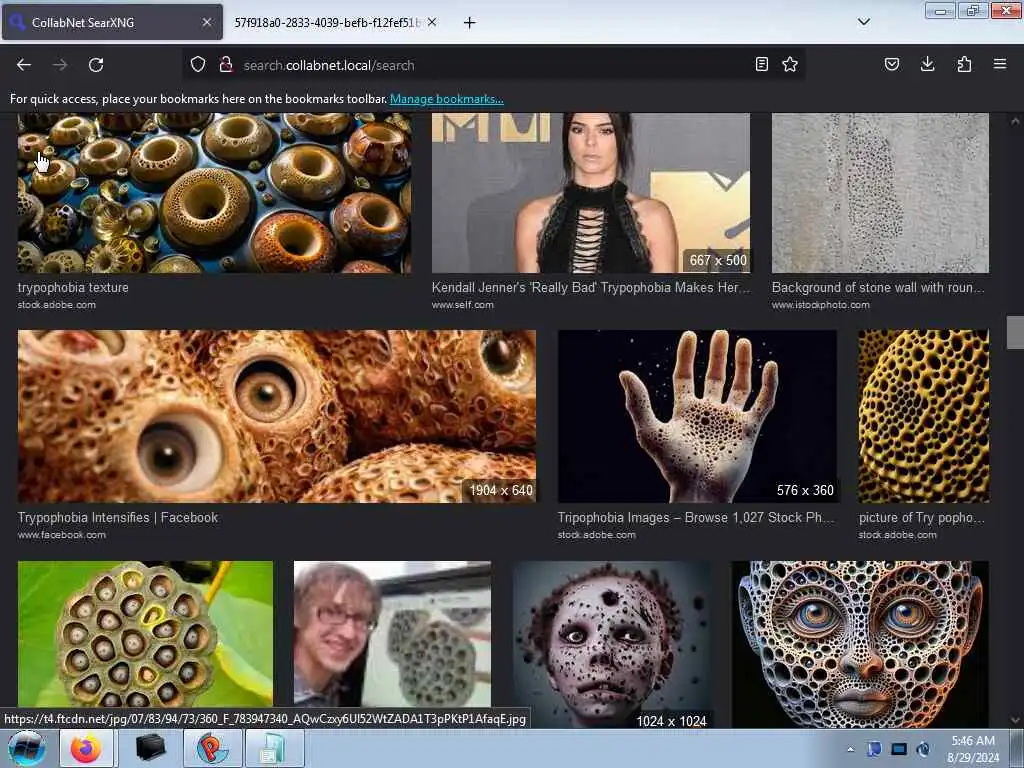This screenshot has width=1024, height=768.
Task: Click 'Tripophobia Images – Browse 1,027' title
Action: coord(696,517)
